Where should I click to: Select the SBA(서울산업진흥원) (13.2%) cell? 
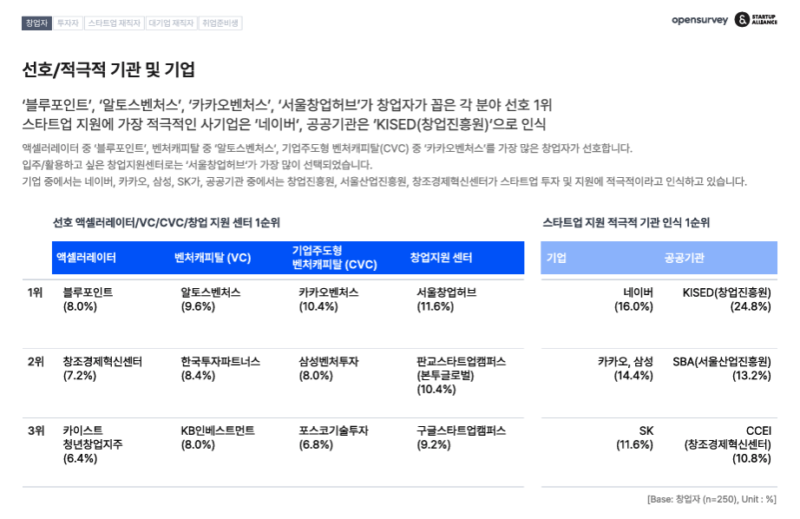click(721, 368)
